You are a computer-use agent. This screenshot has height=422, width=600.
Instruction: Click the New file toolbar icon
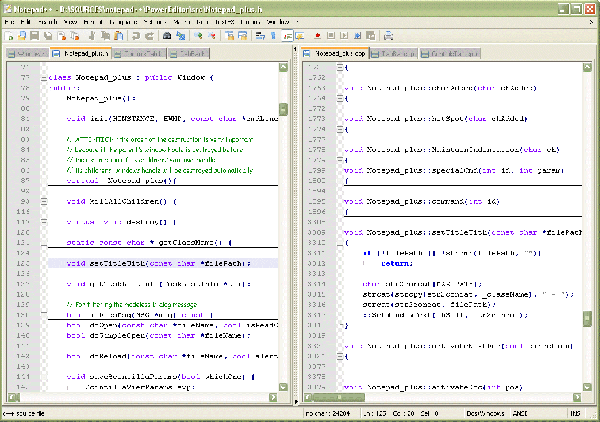coord(9,35)
